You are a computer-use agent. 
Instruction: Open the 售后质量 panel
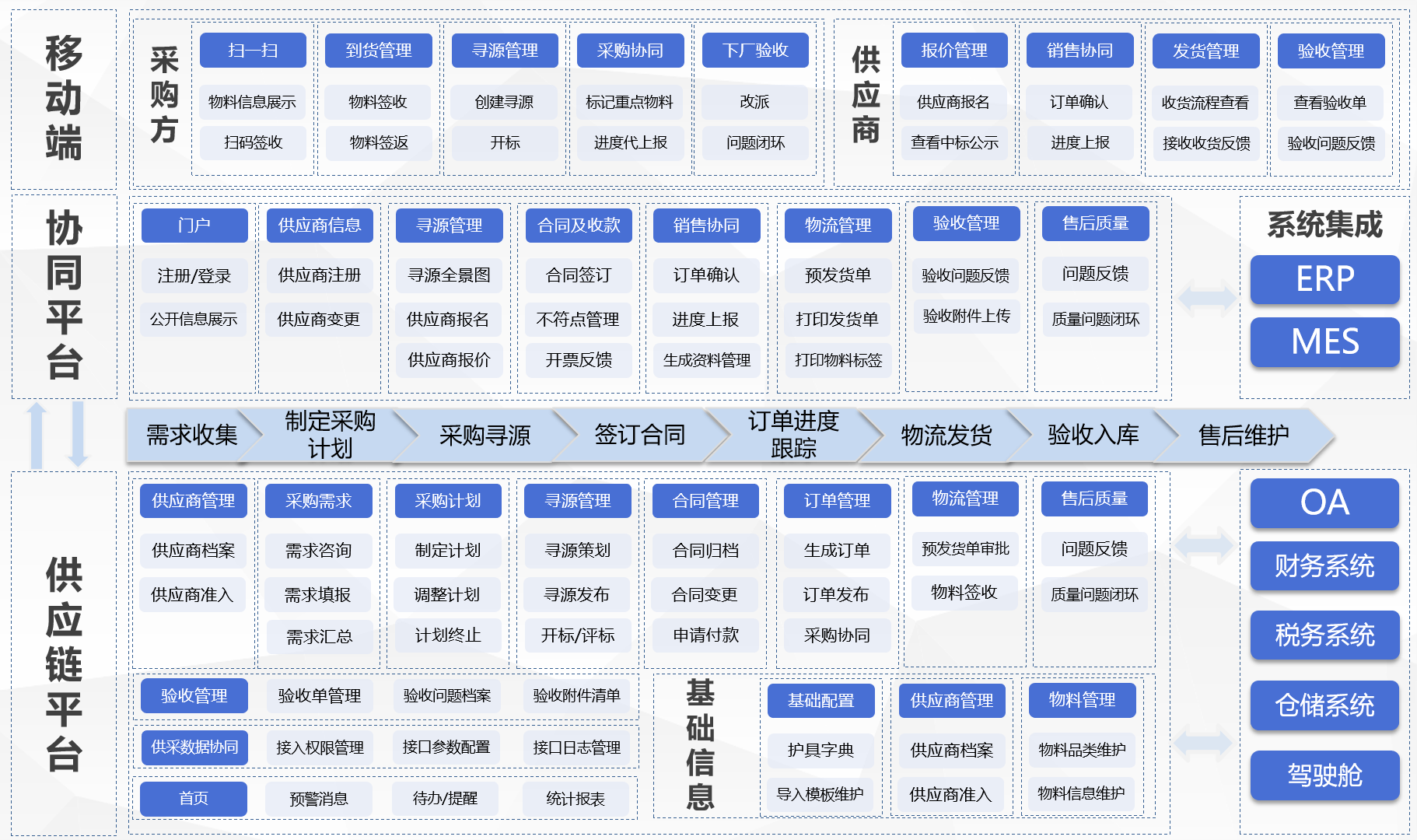pos(1095,223)
